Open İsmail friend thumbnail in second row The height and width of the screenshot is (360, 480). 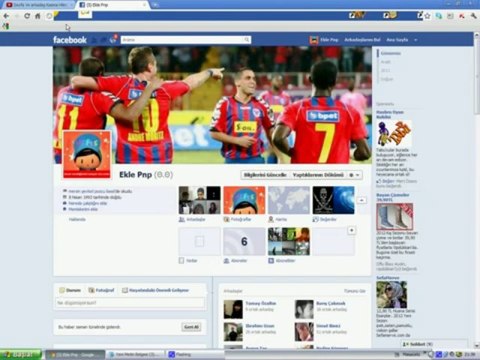(304, 332)
